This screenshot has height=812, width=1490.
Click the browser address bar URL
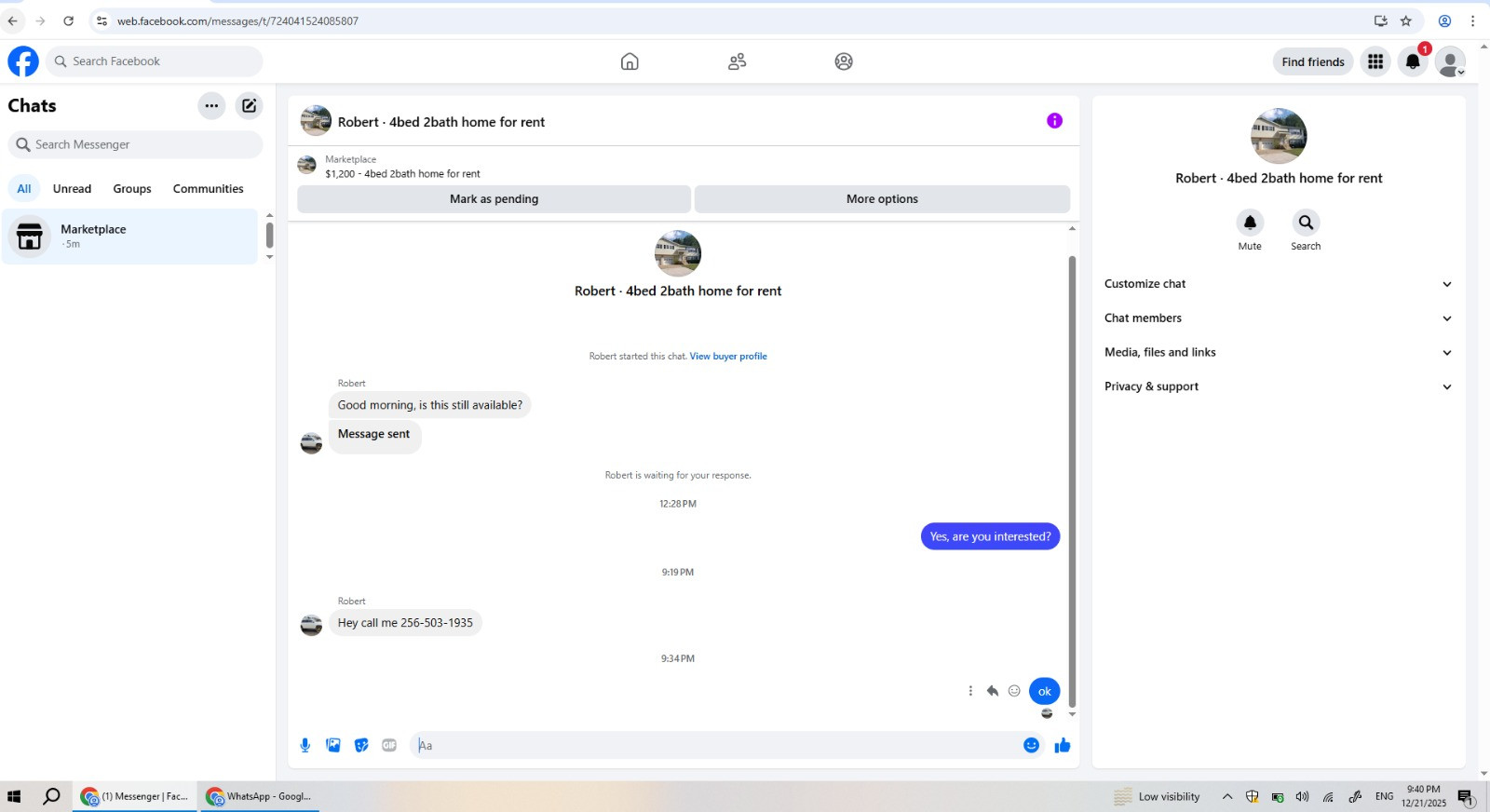click(x=237, y=20)
